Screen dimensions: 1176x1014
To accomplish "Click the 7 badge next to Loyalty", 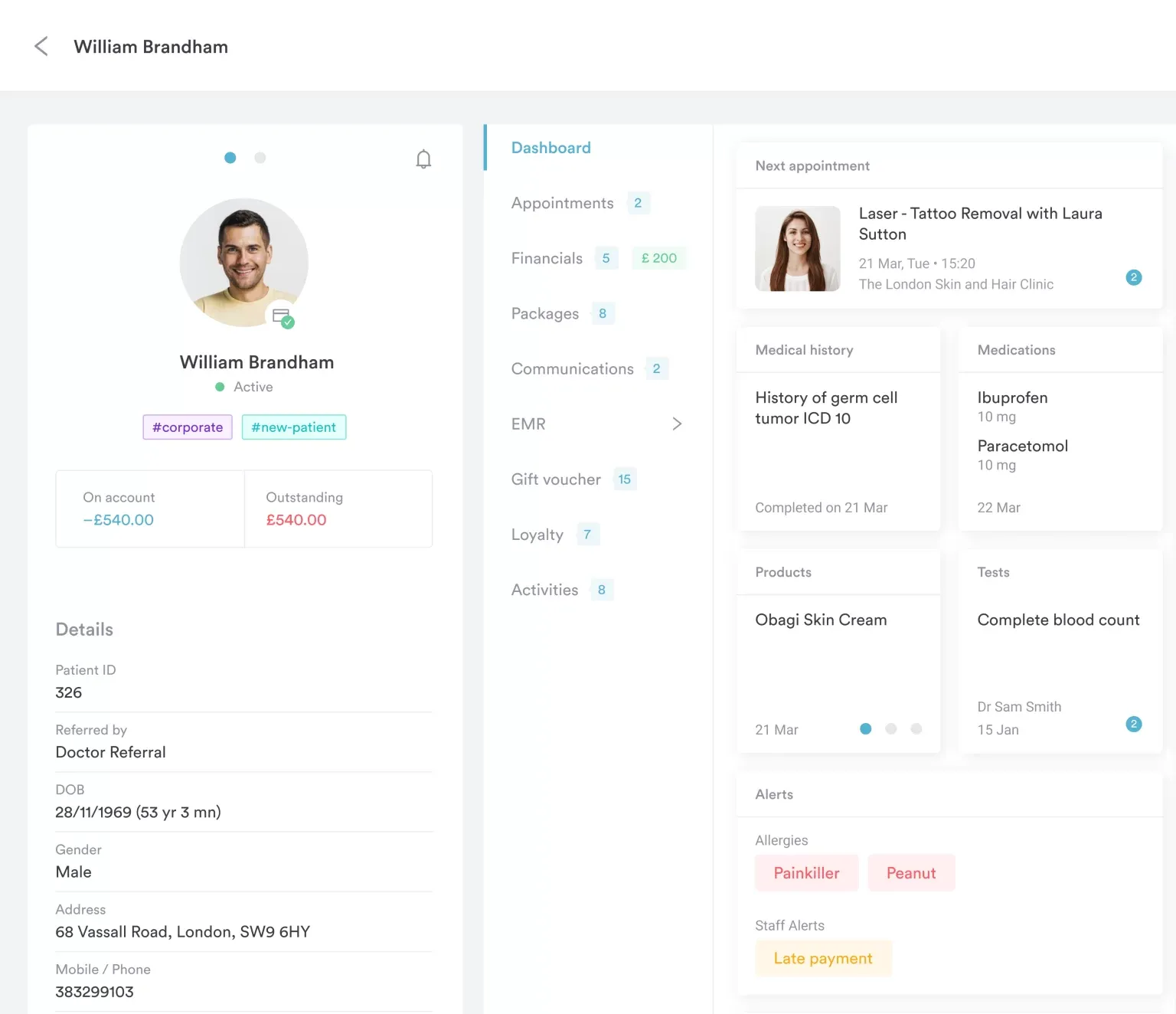I will coord(587,534).
